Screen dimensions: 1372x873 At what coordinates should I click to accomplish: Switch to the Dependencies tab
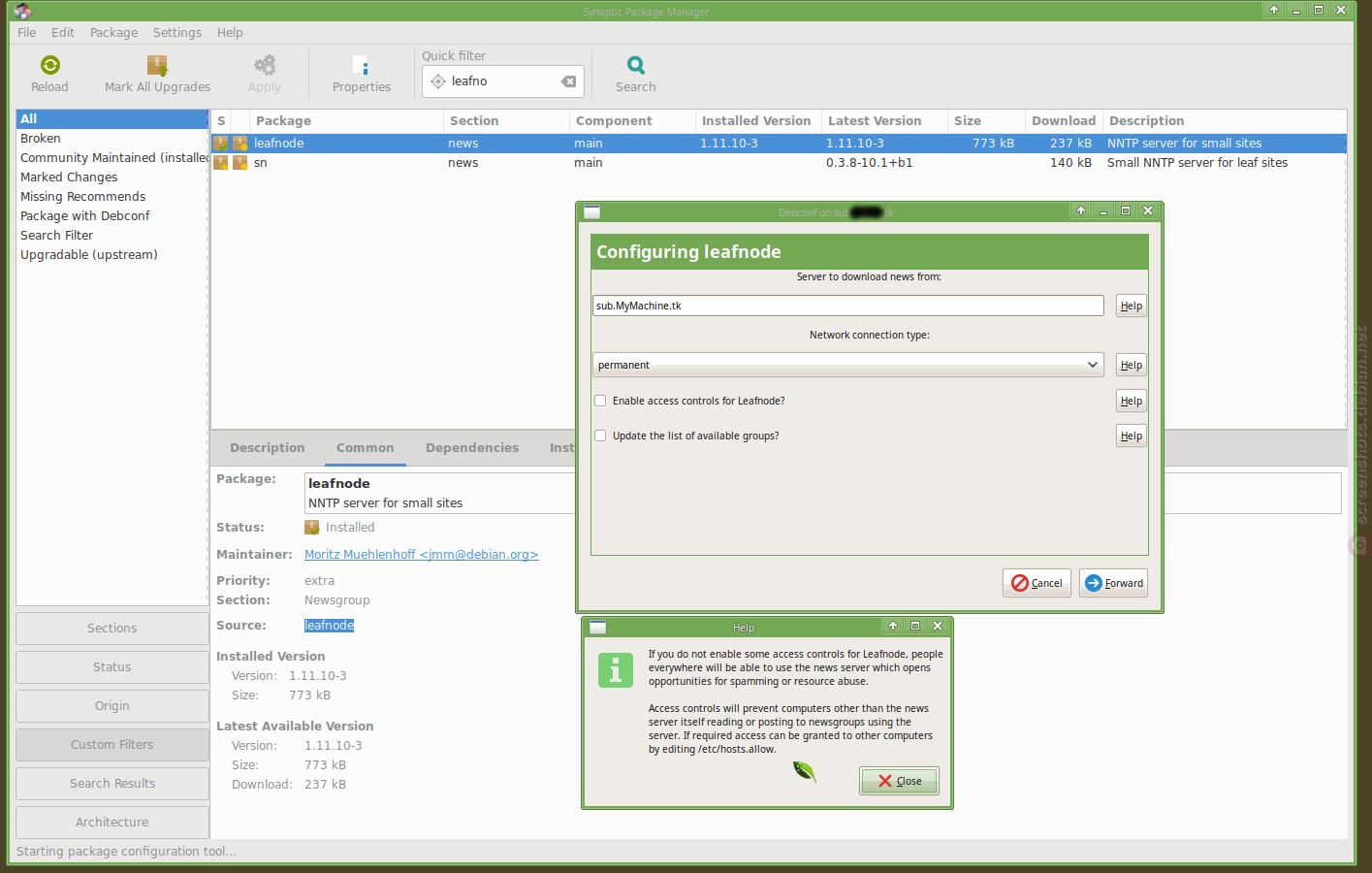pos(472,448)
